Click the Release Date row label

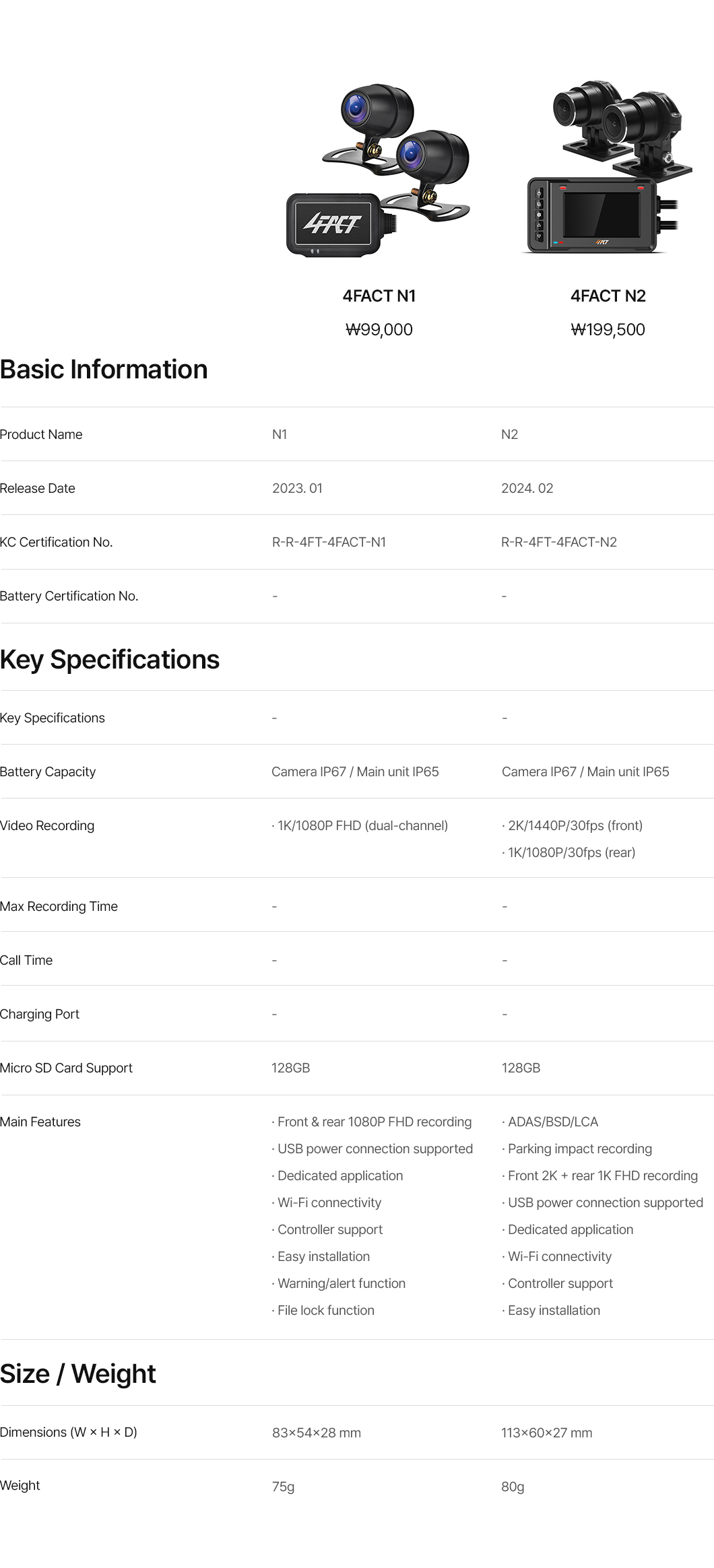tap(38, 489)
